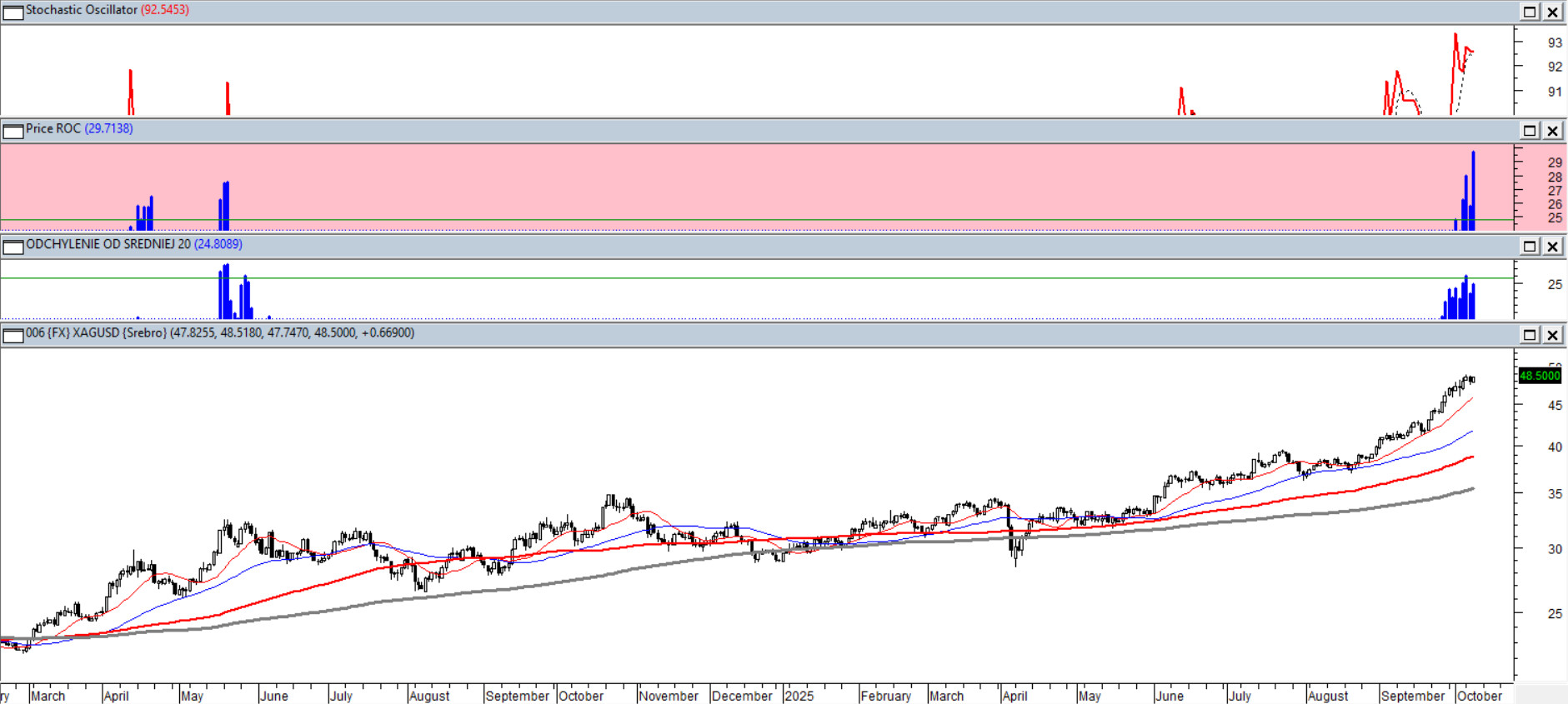Select the Stochastic Oscillator title label
Image resolution: width=1568 pixels, height=704 pixels.
coord(81,10)
